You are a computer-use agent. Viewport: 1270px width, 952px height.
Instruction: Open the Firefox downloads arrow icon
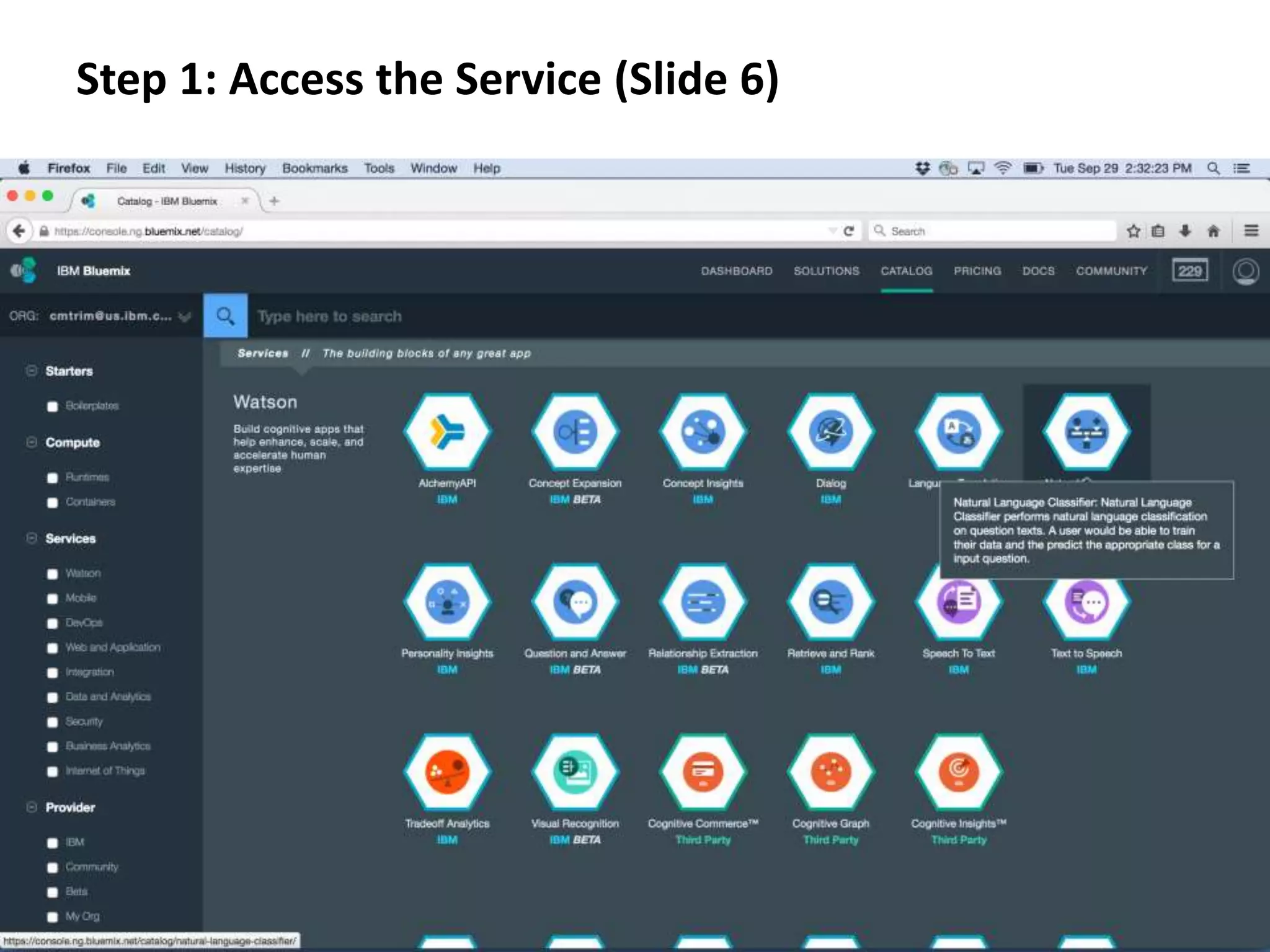[1185, 231]
